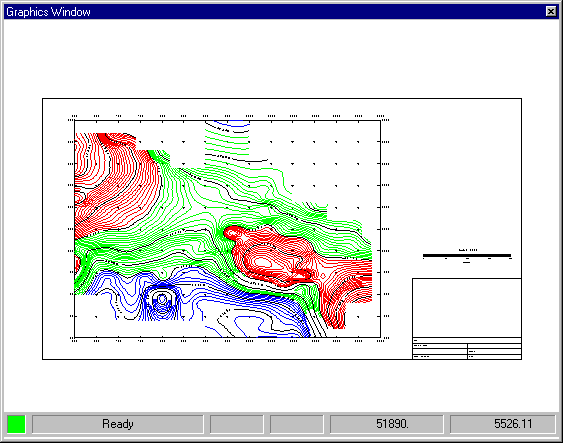563x443 pixels.
Task: Click the blue concentric contour depression
Action: click(162, 301)
